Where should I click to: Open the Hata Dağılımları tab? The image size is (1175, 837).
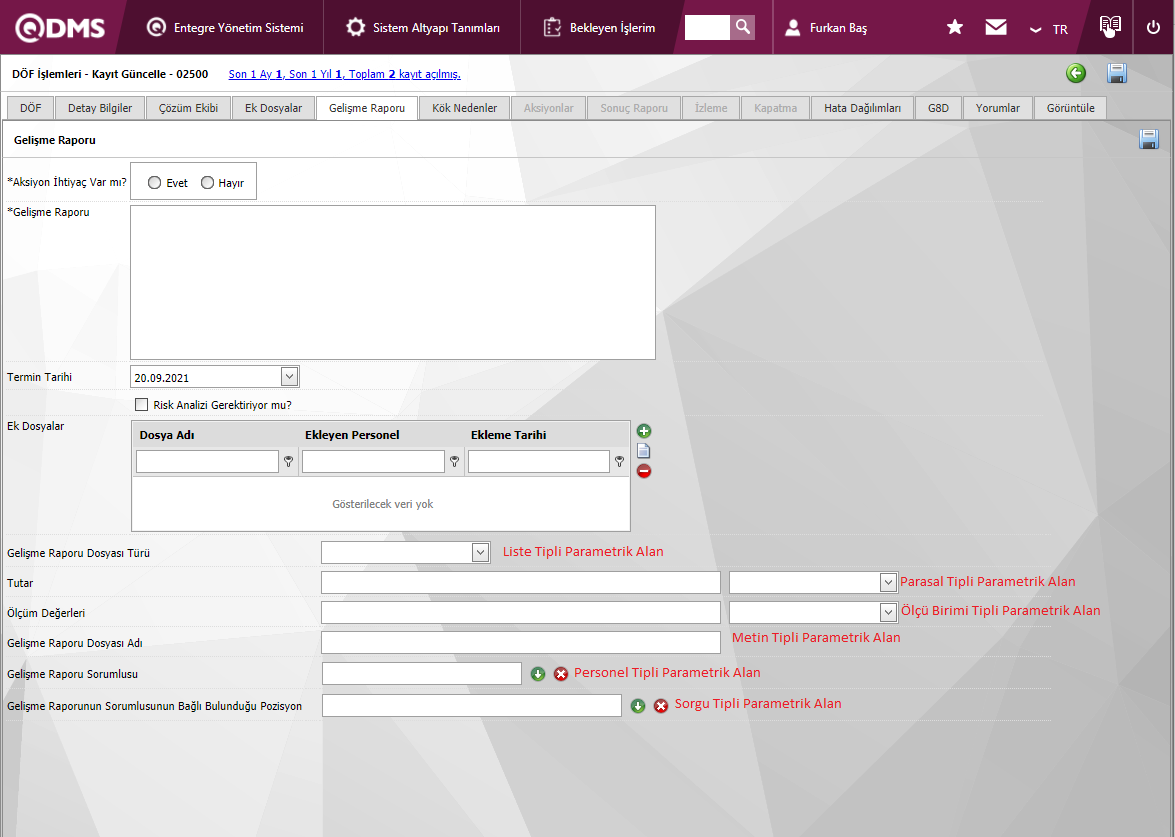pos(863,108)
